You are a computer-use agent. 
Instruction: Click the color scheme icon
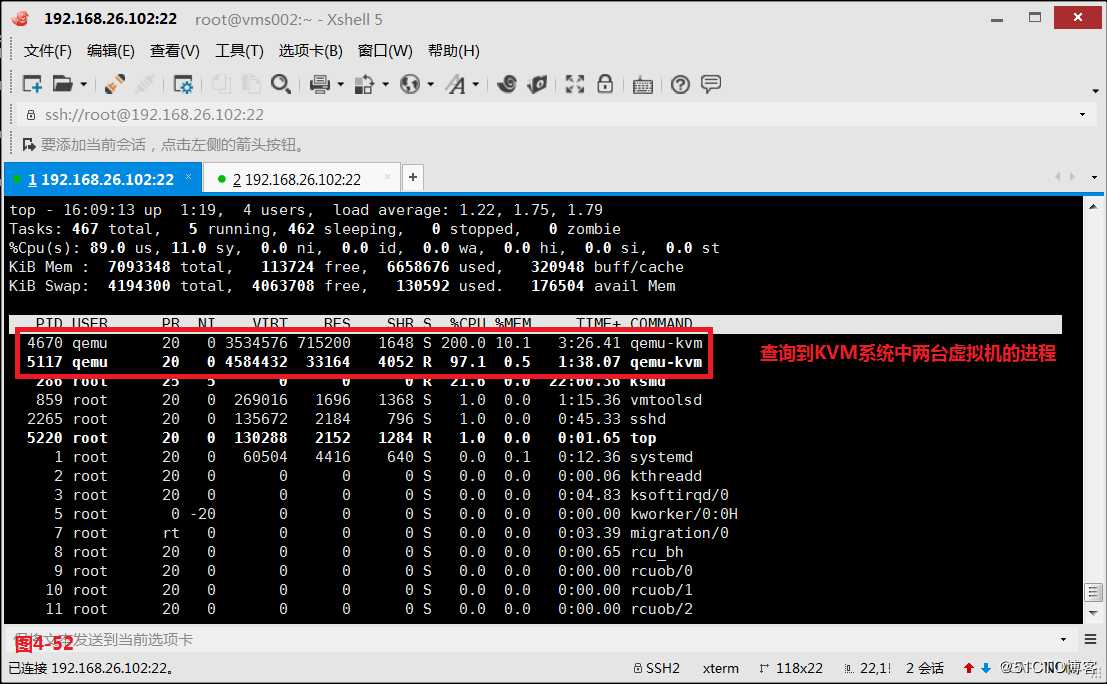tap(364, 85)
